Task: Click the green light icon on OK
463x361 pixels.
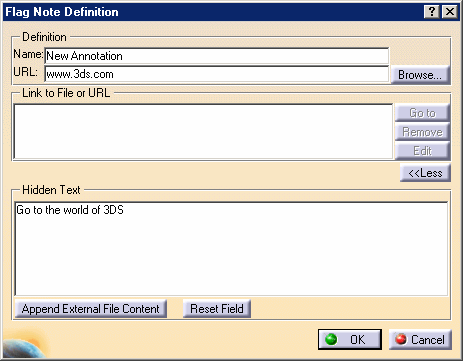Action: 331,339
